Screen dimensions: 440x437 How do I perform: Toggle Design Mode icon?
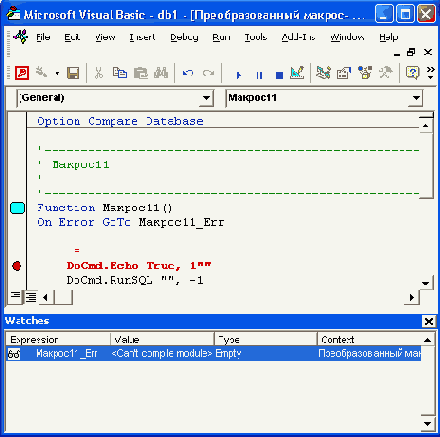pos(297,72)
